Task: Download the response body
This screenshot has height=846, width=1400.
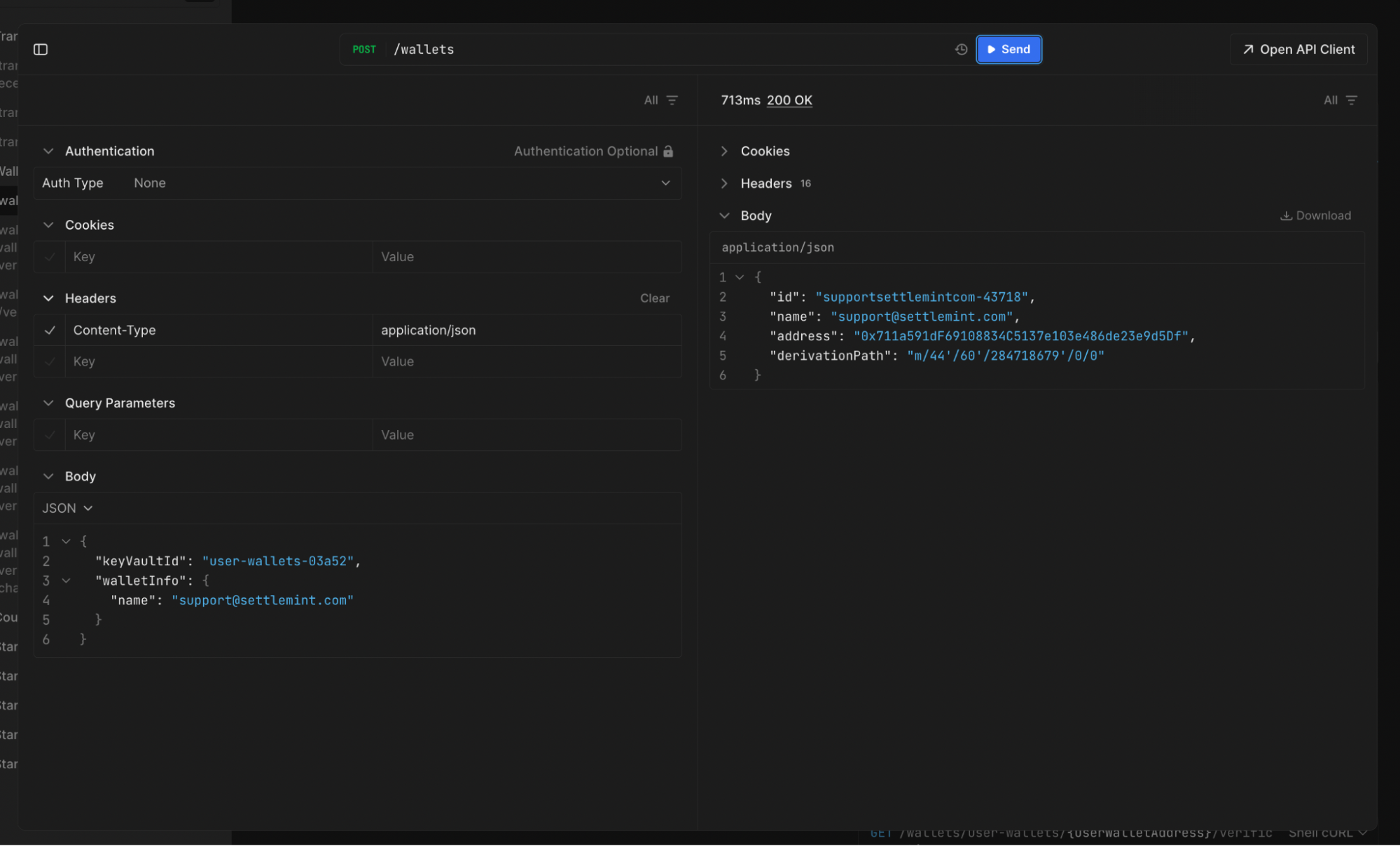Action: point(1315,216)
